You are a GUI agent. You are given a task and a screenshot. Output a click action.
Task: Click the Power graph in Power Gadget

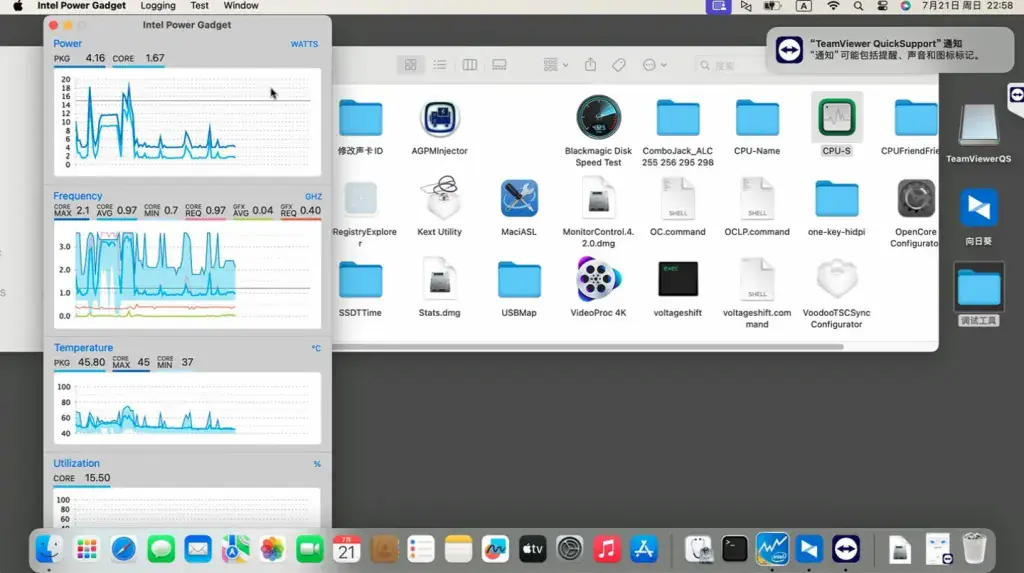tap(187, 122)
